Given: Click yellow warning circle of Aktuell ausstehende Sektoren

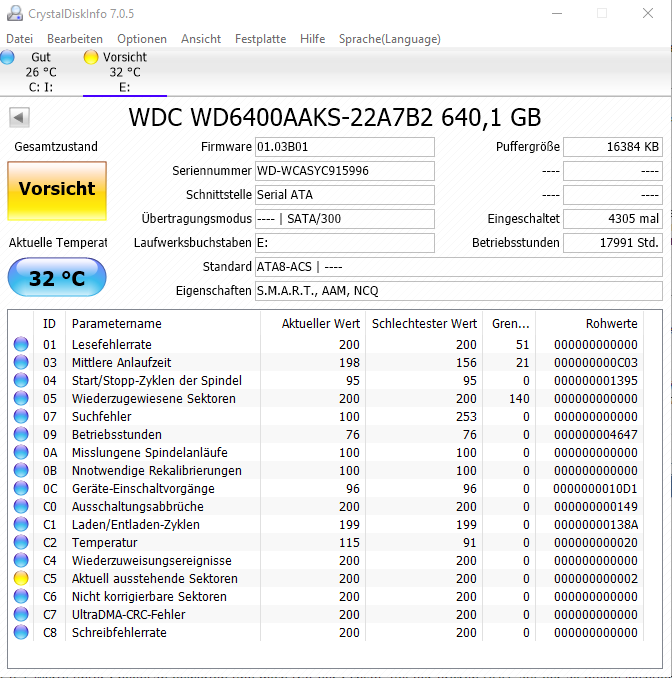Looking at the screenshot, I should pos(21,578).
